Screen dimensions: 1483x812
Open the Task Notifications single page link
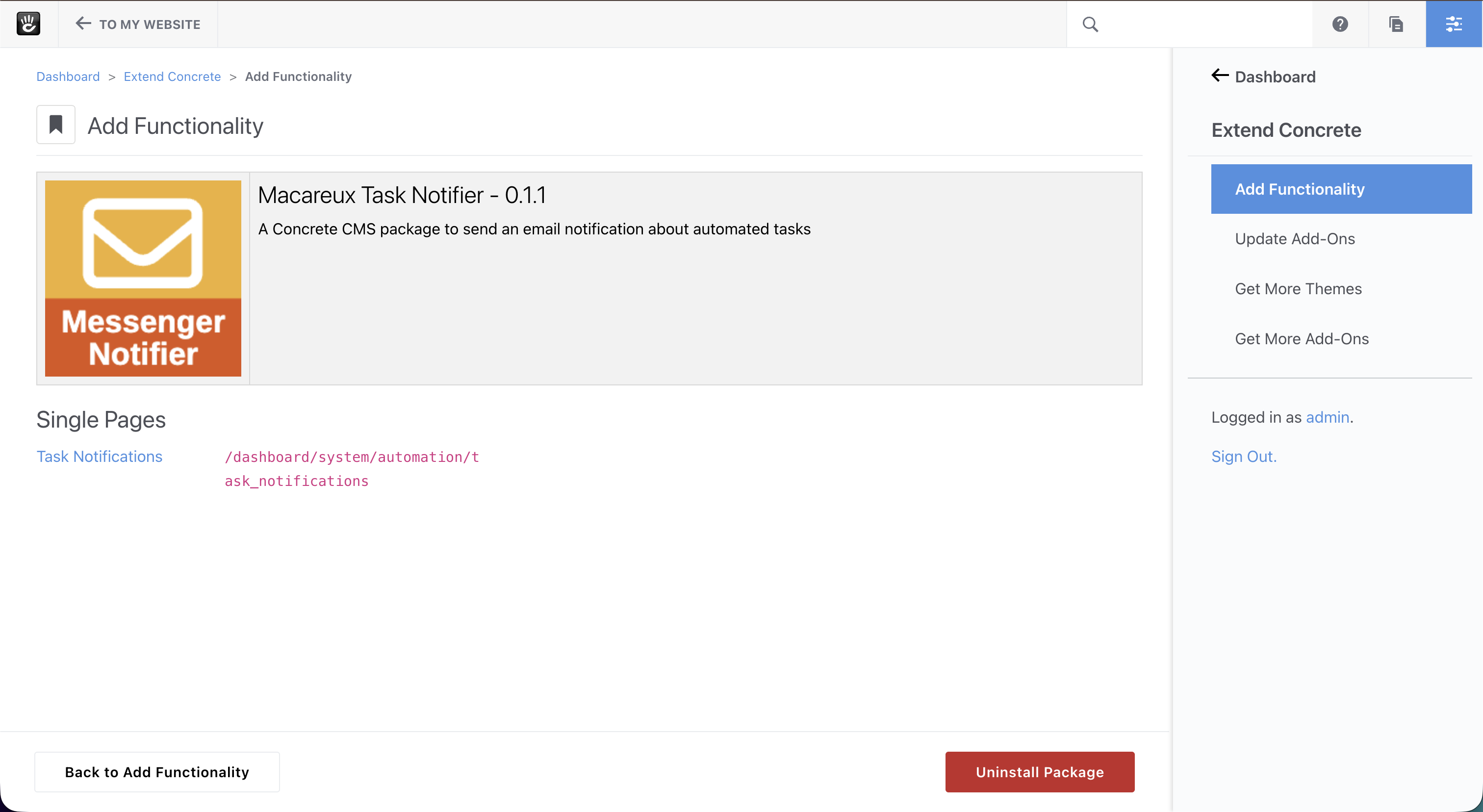100,457
